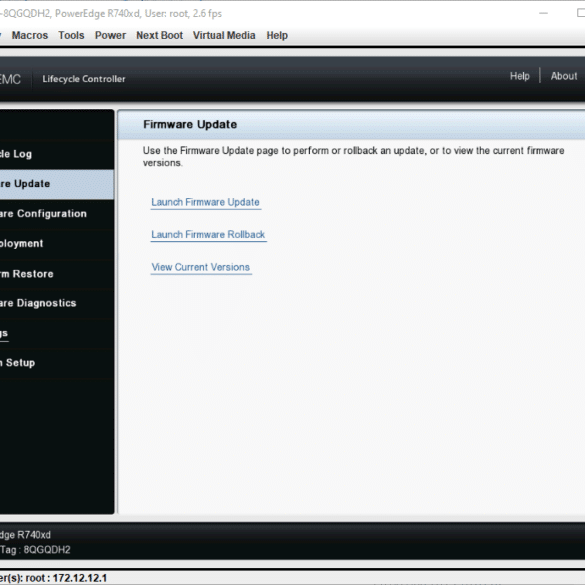Select OS Deployment sidebar item
The height and width of the screenshot is (585, 585).
(x=57, y=244)
